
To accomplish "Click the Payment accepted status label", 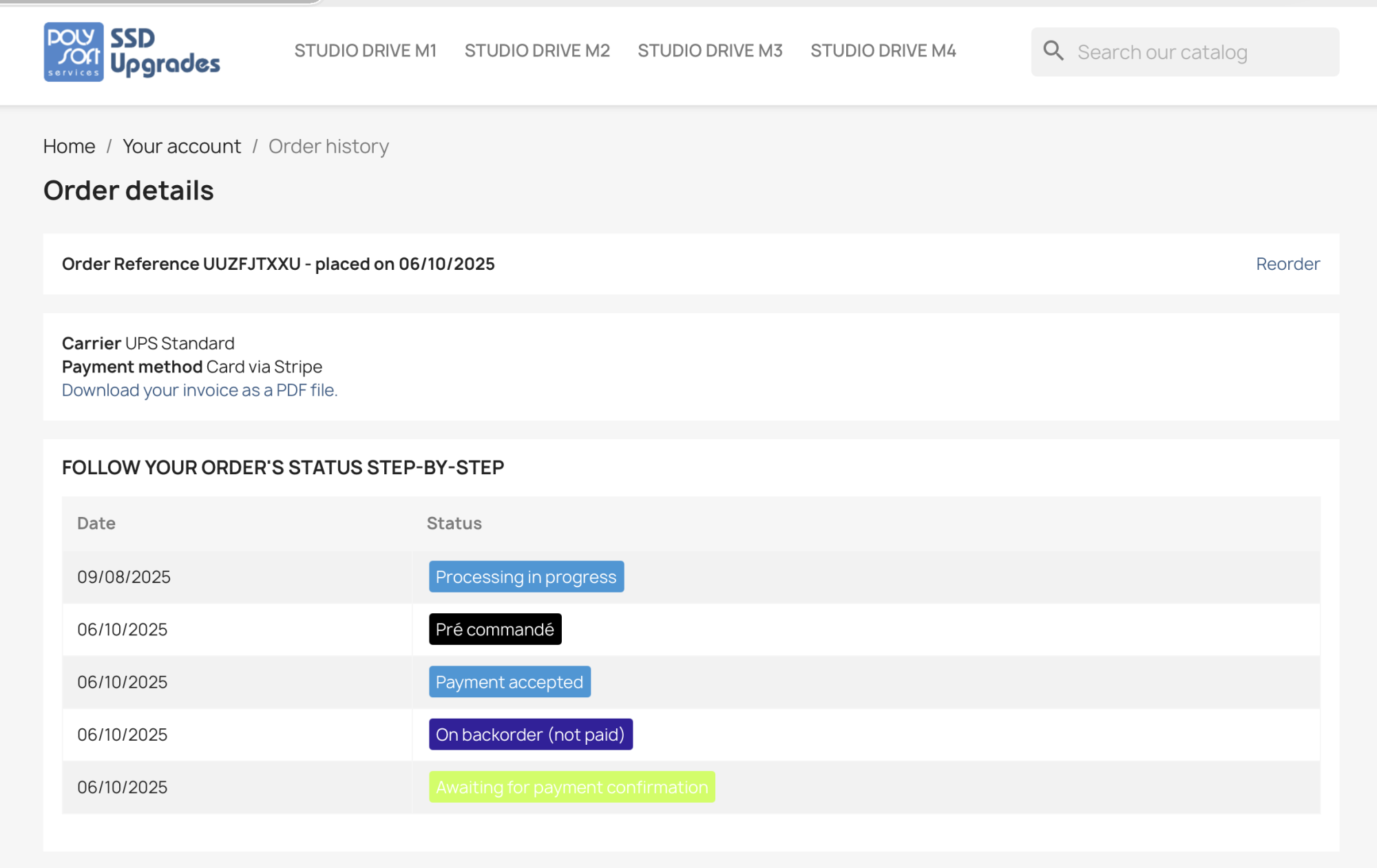I will tap(509, 682).
